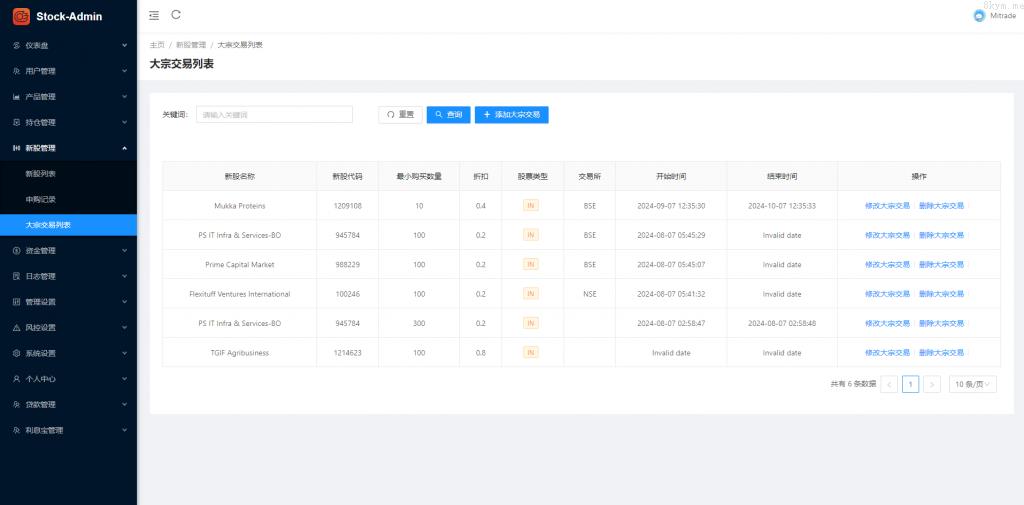The image size is (1024, 505).
Task: Open 风控设置 risk control menu
Action: point(68,328)
